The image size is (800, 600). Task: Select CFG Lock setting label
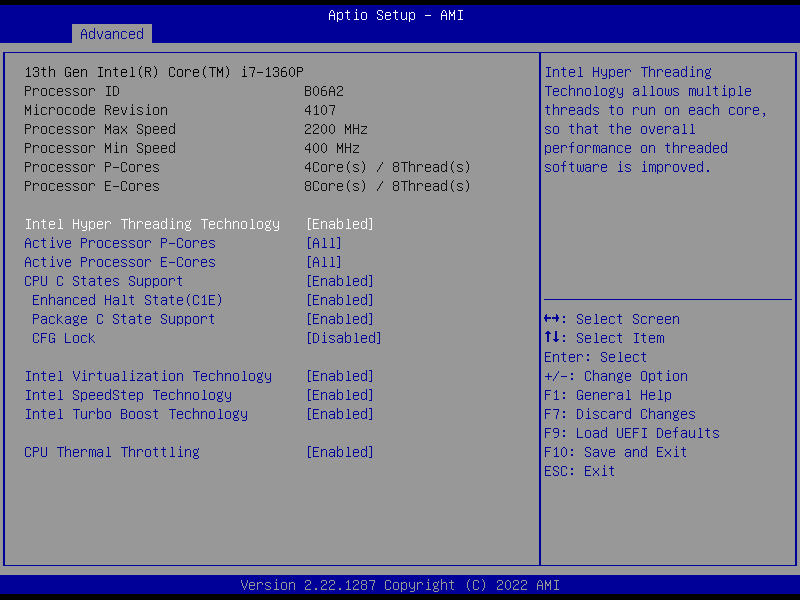pyautogui.click(x=64, y=338)
